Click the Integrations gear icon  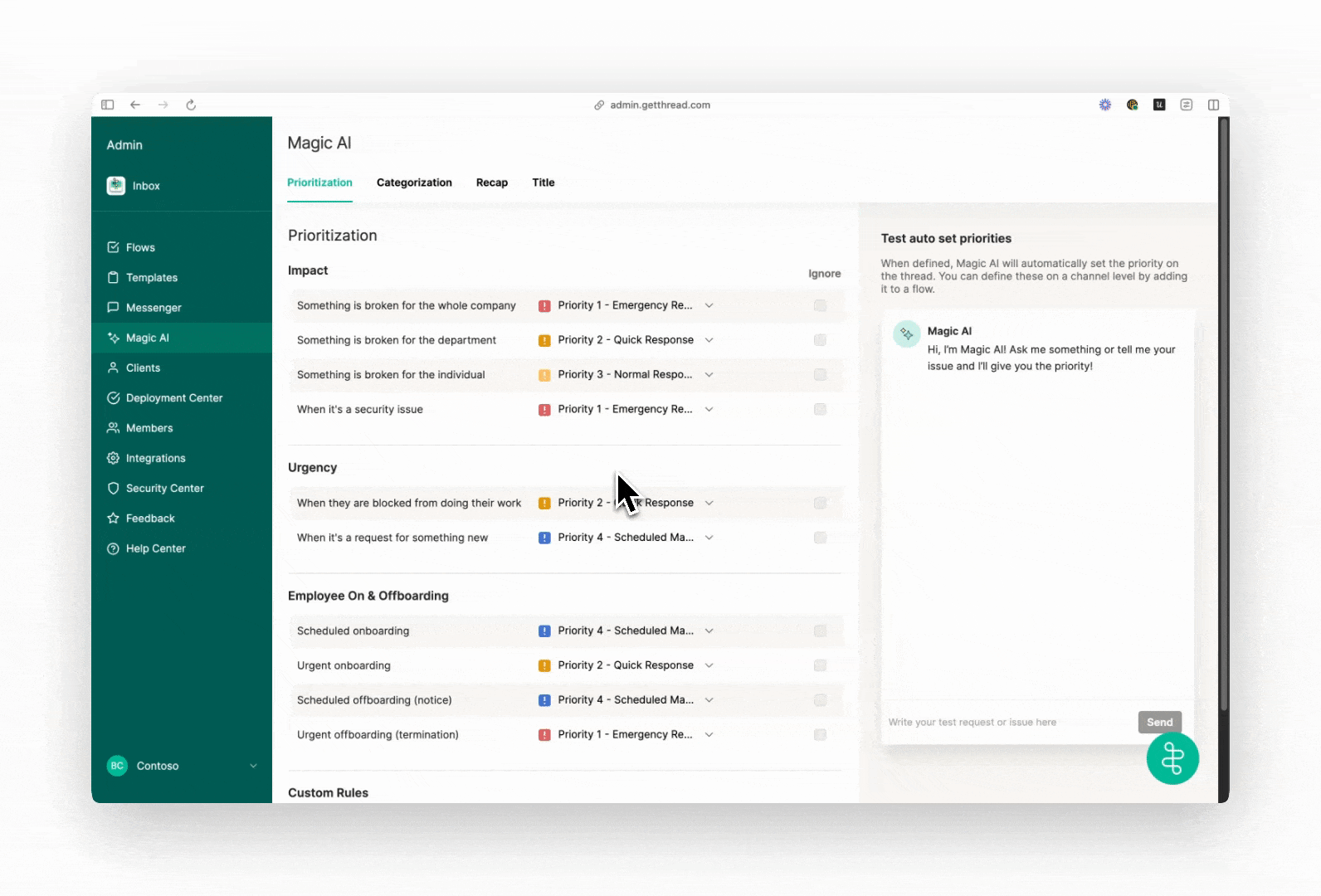(x=113, y=458)
